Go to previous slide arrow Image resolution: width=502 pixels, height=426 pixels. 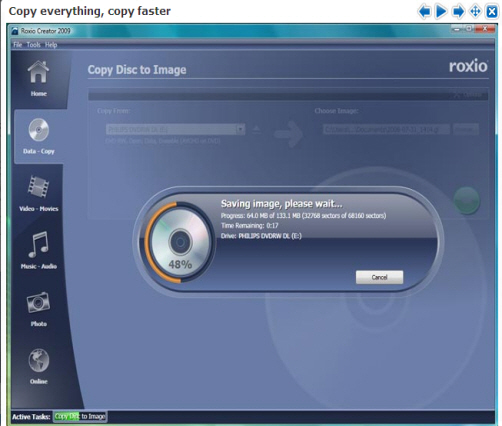pos(424,11)
